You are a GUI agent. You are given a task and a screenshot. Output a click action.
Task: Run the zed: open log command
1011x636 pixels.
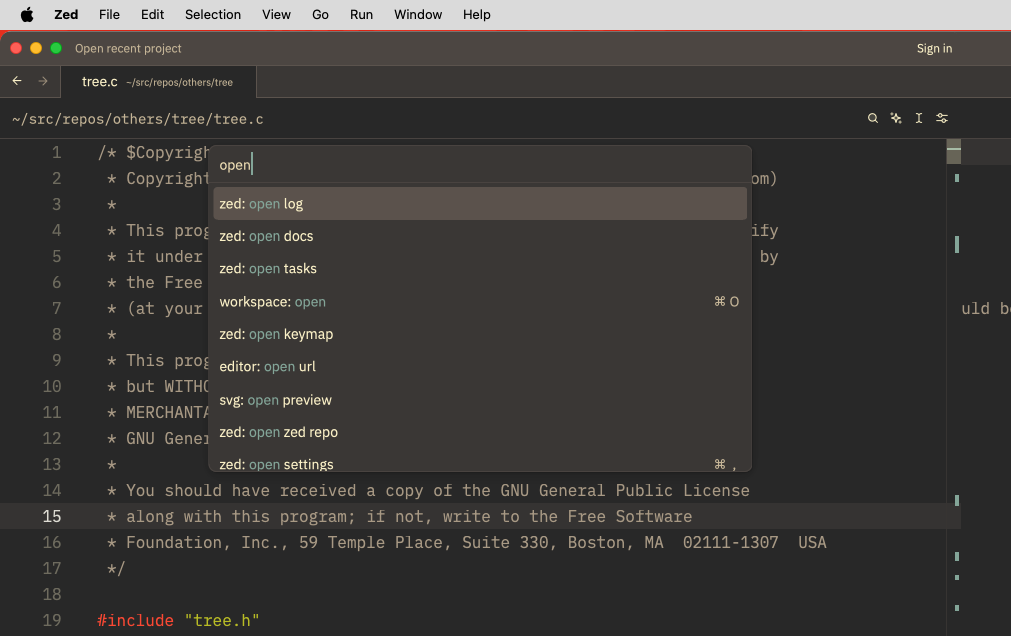tap(480, 204)
